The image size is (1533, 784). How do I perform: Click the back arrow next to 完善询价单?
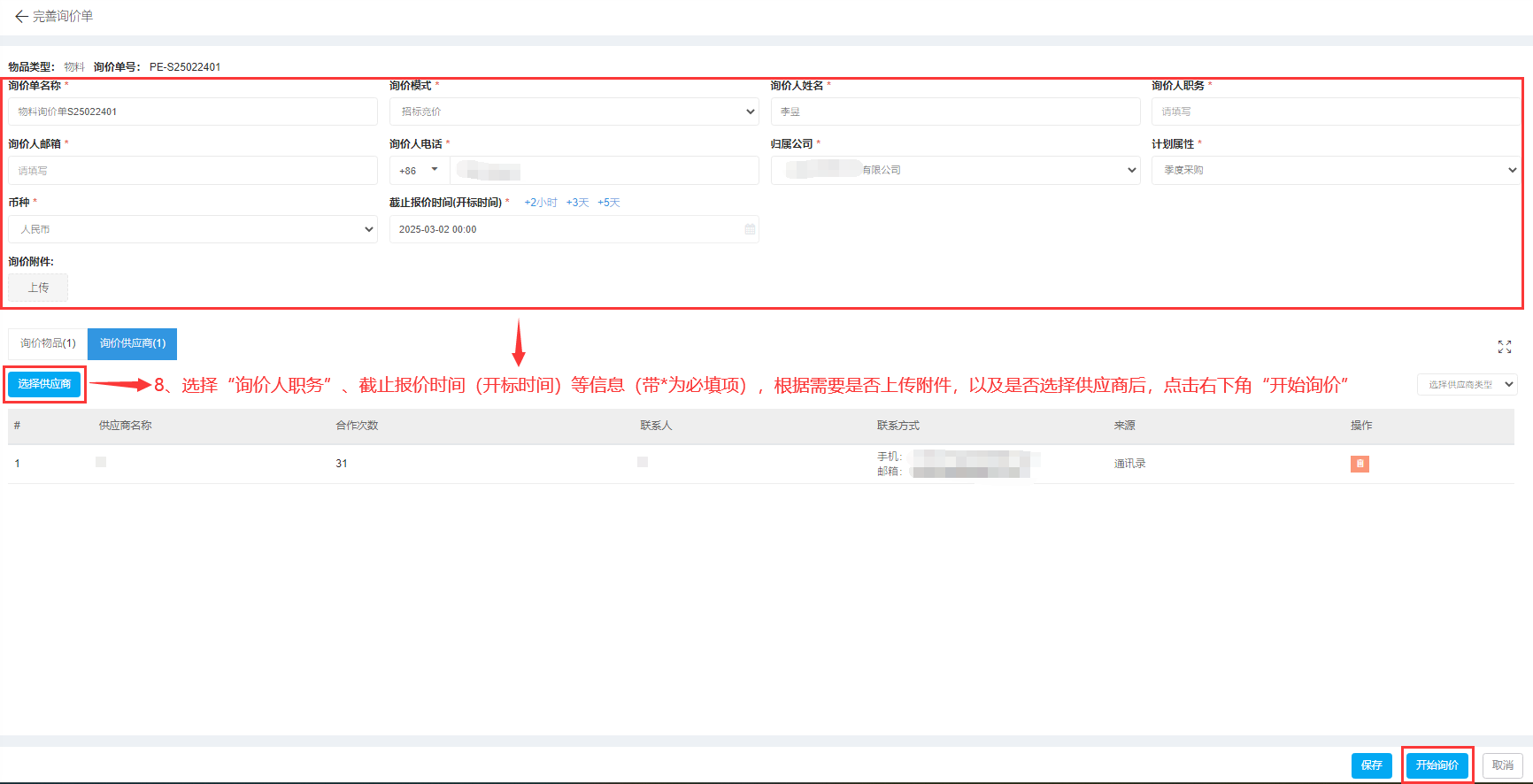[21, 17]
